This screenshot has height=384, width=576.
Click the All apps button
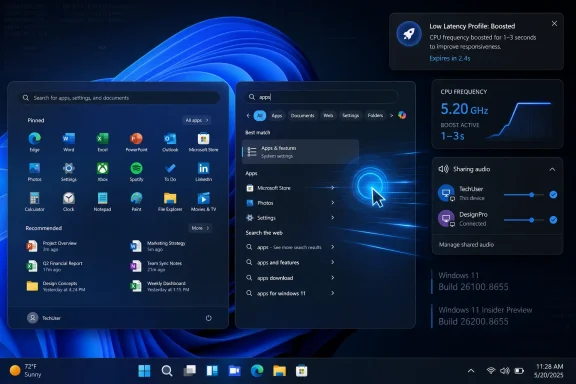(197, 120)
